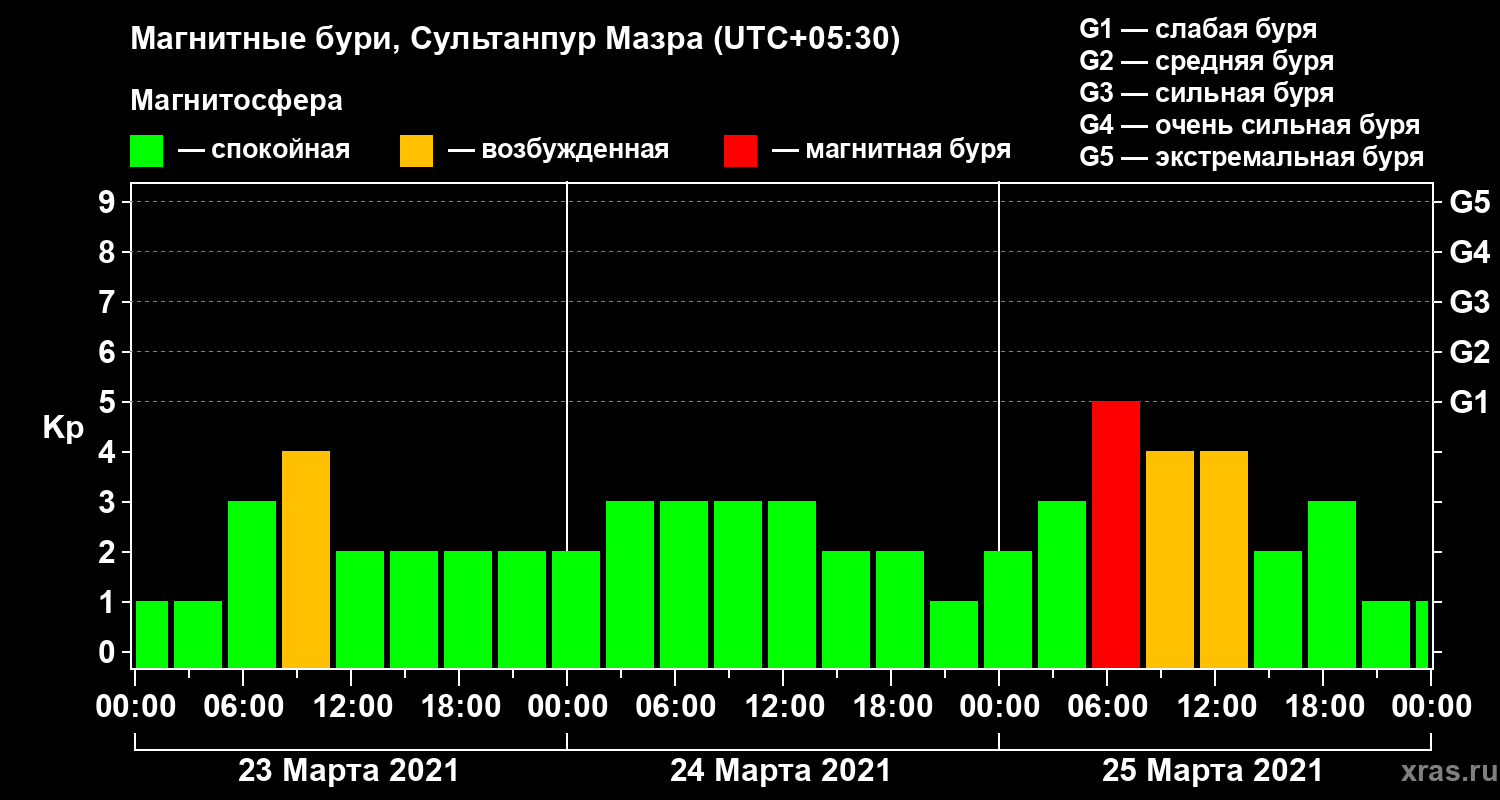Click the 'Магнитосфера' legend heading
The width and height of the screenshot is (1500, 800).
pyautogui.click(x=236, y=101)
